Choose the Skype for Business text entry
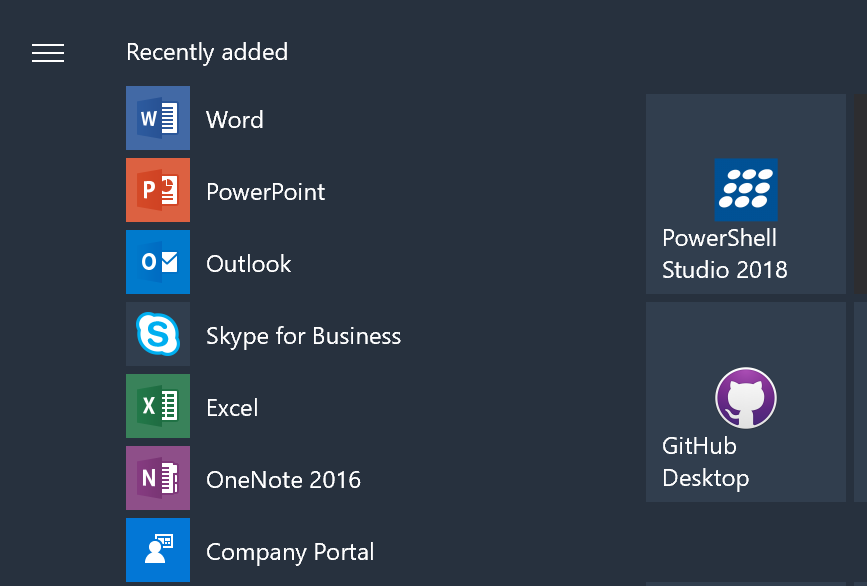Viewport: 867px width, 586px height. click(x=303, y=336)
